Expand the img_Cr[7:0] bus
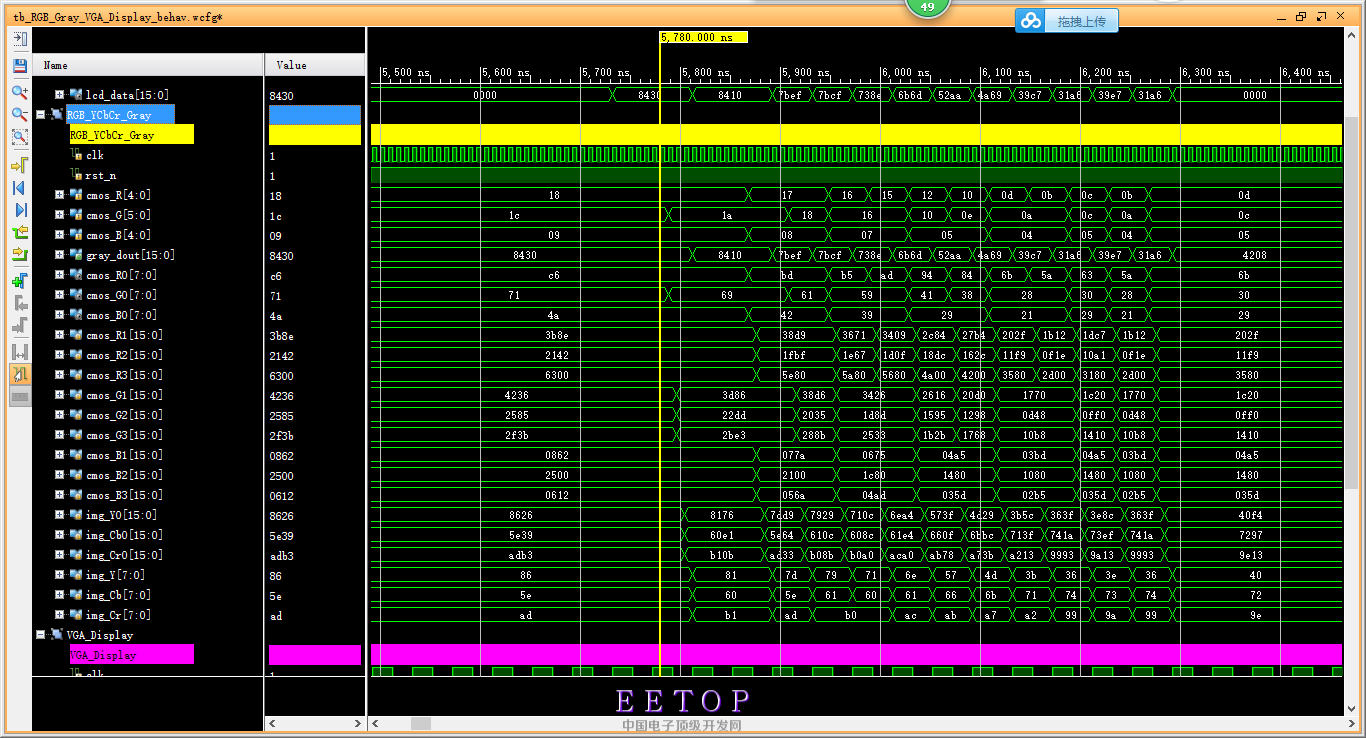The width and height of the screenshot is (1366, 738). click(59, 615)
